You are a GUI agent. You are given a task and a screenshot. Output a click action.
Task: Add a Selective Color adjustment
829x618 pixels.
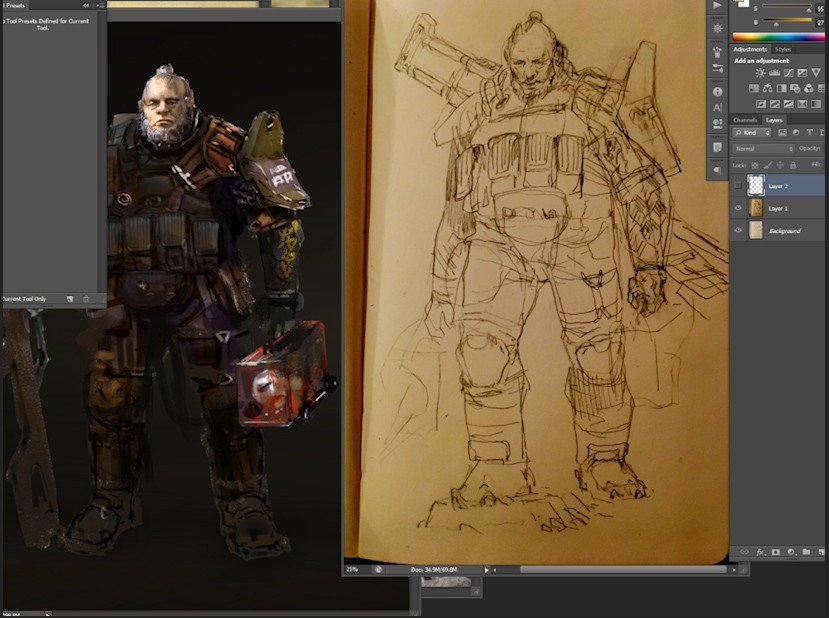802,104
